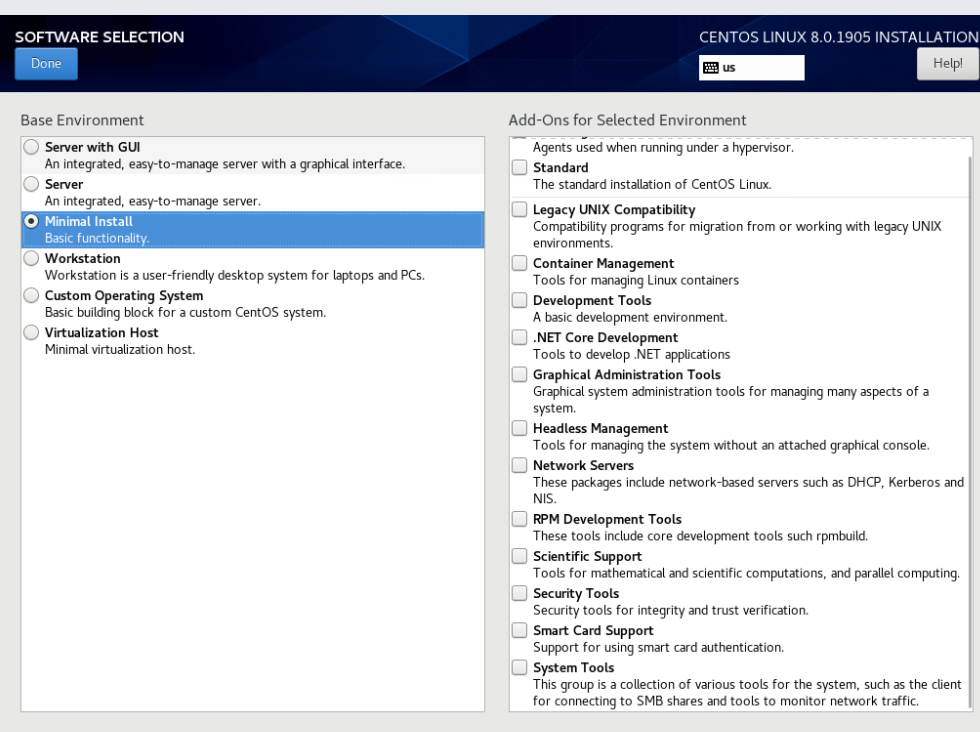Click 'Basic building block for a custom CentOS system.'
Viewport: 980px width, 732px height.
pyautogui.click(x=185, y=313)
